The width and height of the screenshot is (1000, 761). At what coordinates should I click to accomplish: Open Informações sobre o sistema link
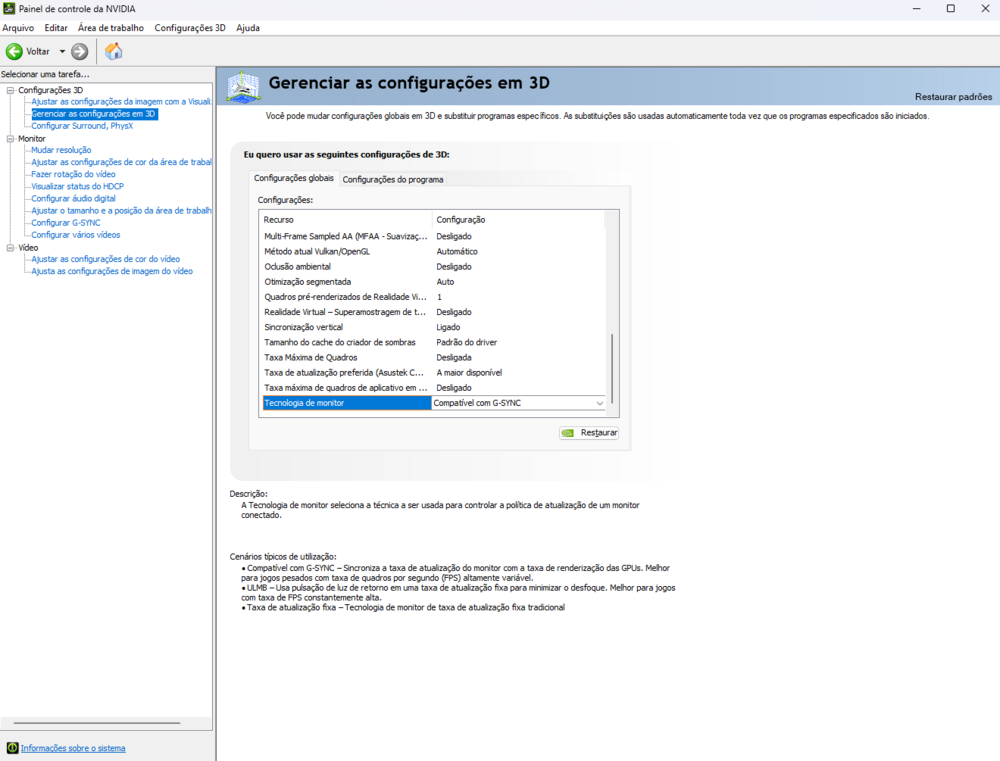click(x=73, y=748)
